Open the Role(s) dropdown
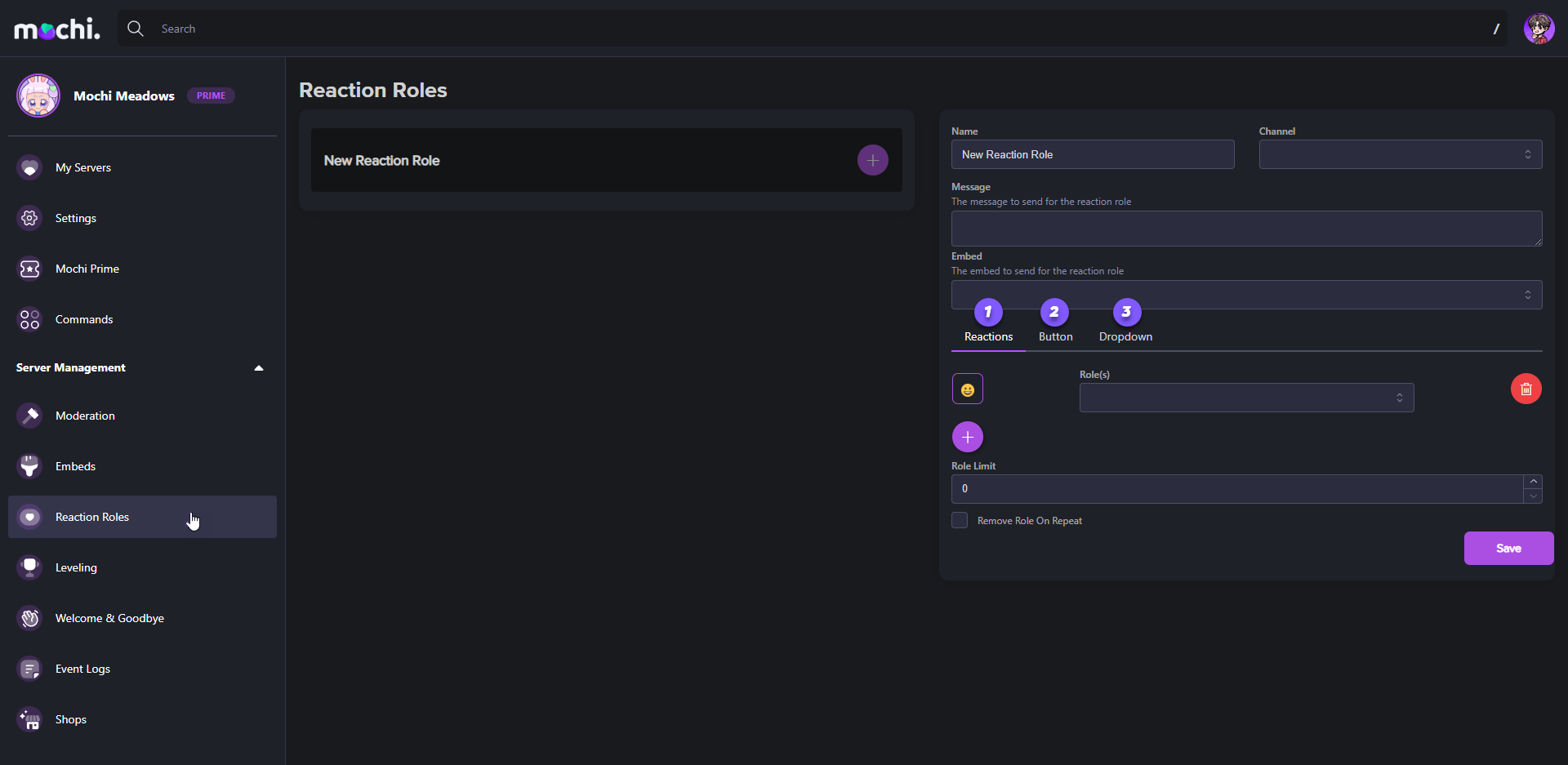The image size is (1568, 765). 1246,398
